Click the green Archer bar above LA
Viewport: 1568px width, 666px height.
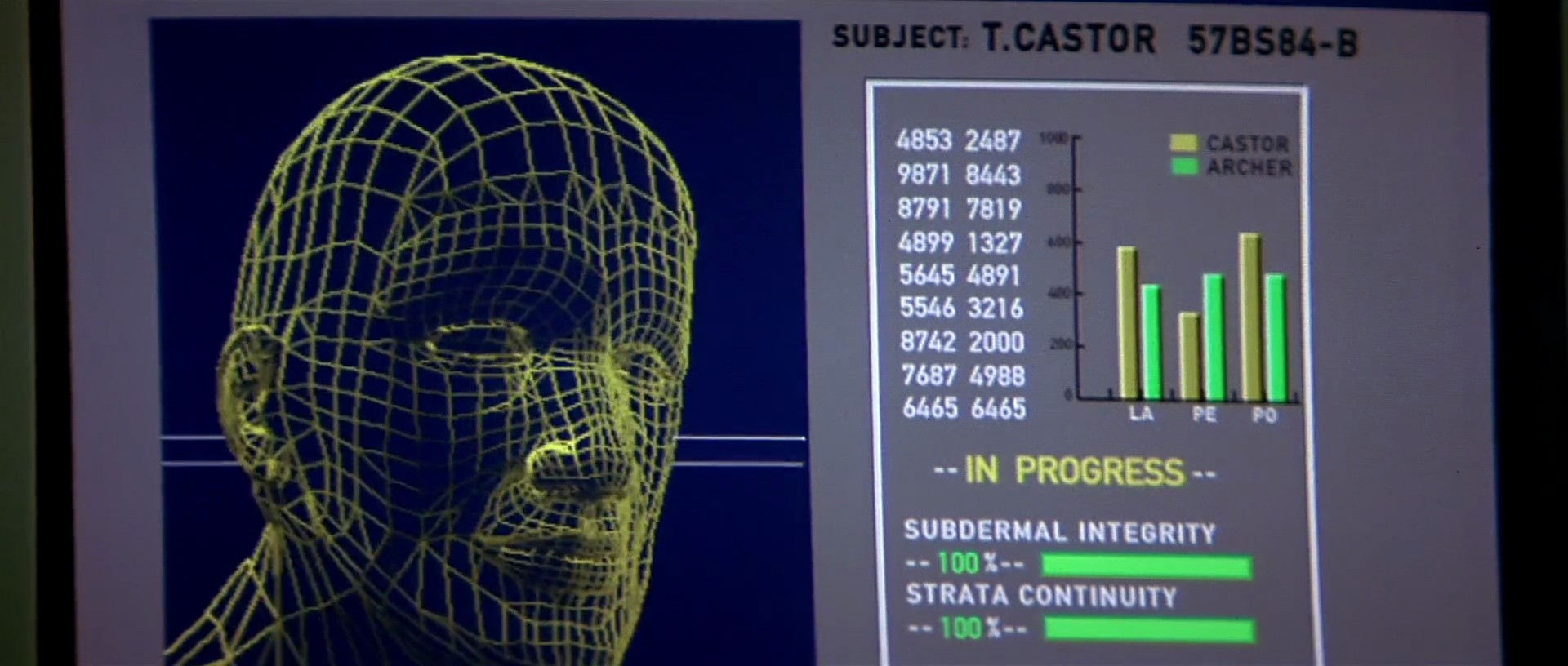(1151, 342)
